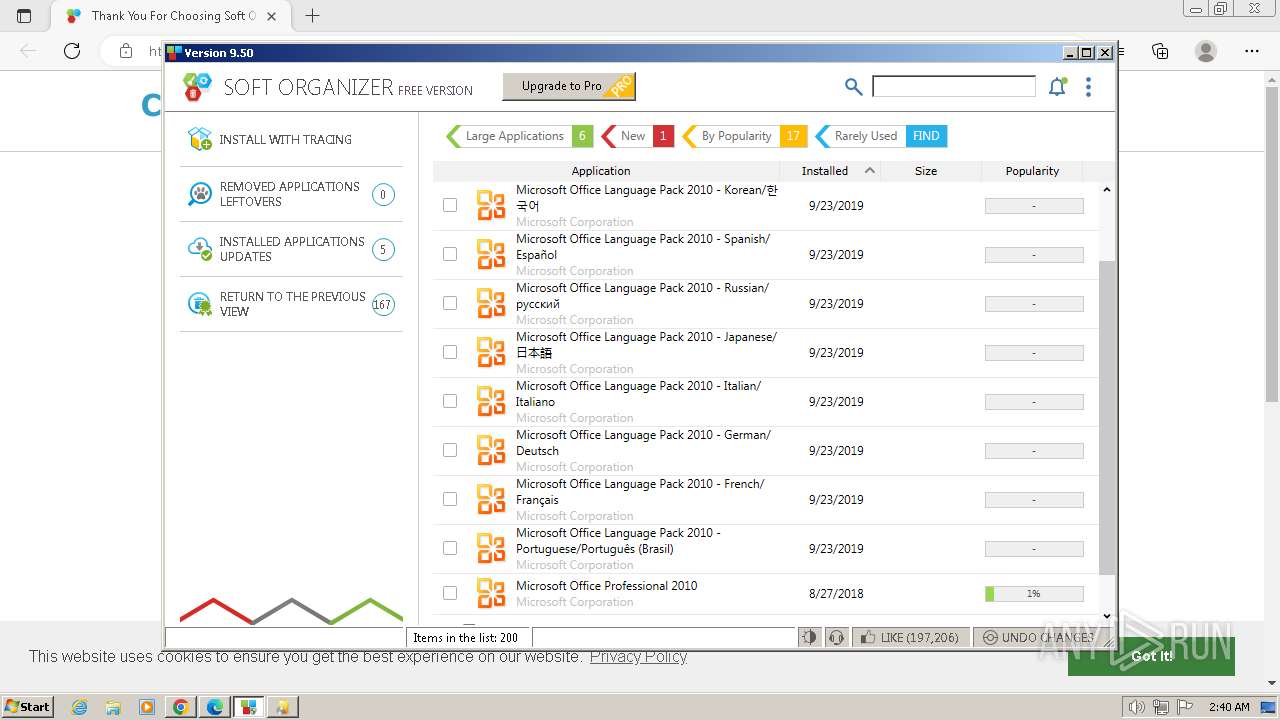Check the German Language Pack checkbox
Image resolution: width=1280 pixels, height=720 pixels.
[450, 450]
